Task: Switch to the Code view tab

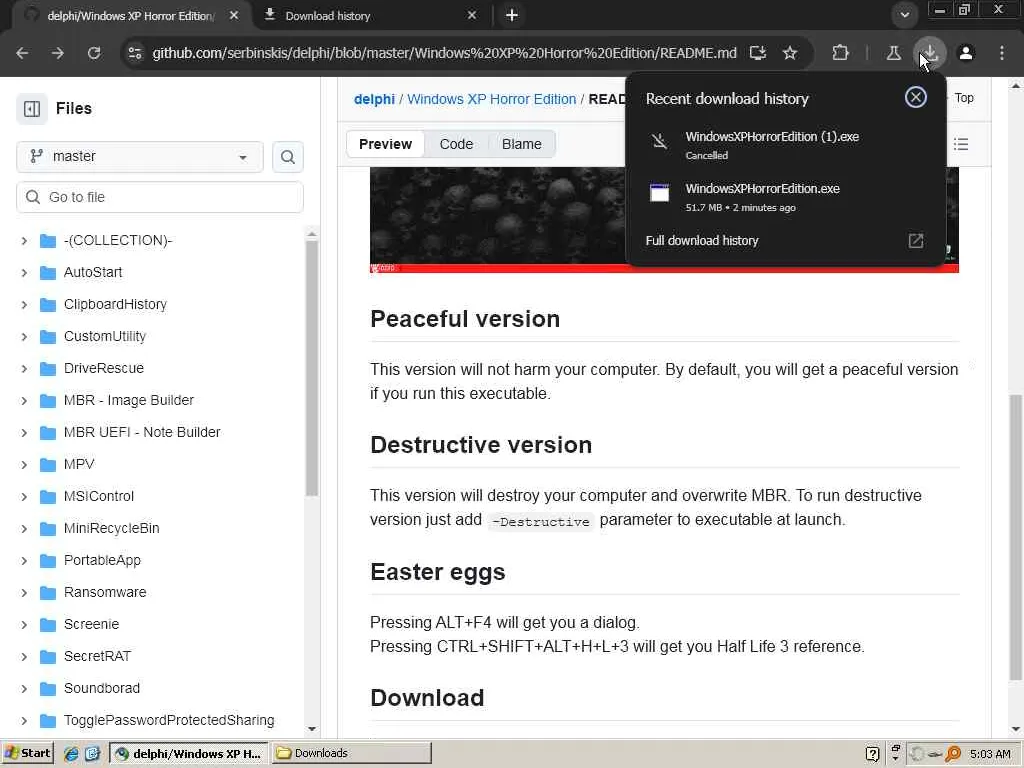Action: (x=456, y=144)
